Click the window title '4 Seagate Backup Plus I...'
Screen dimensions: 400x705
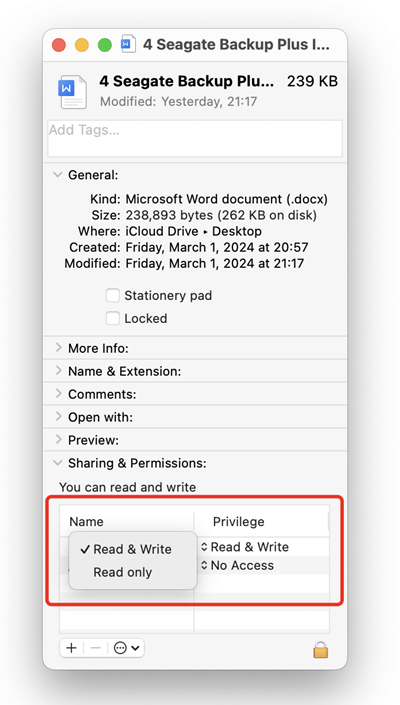click(236, 45)
